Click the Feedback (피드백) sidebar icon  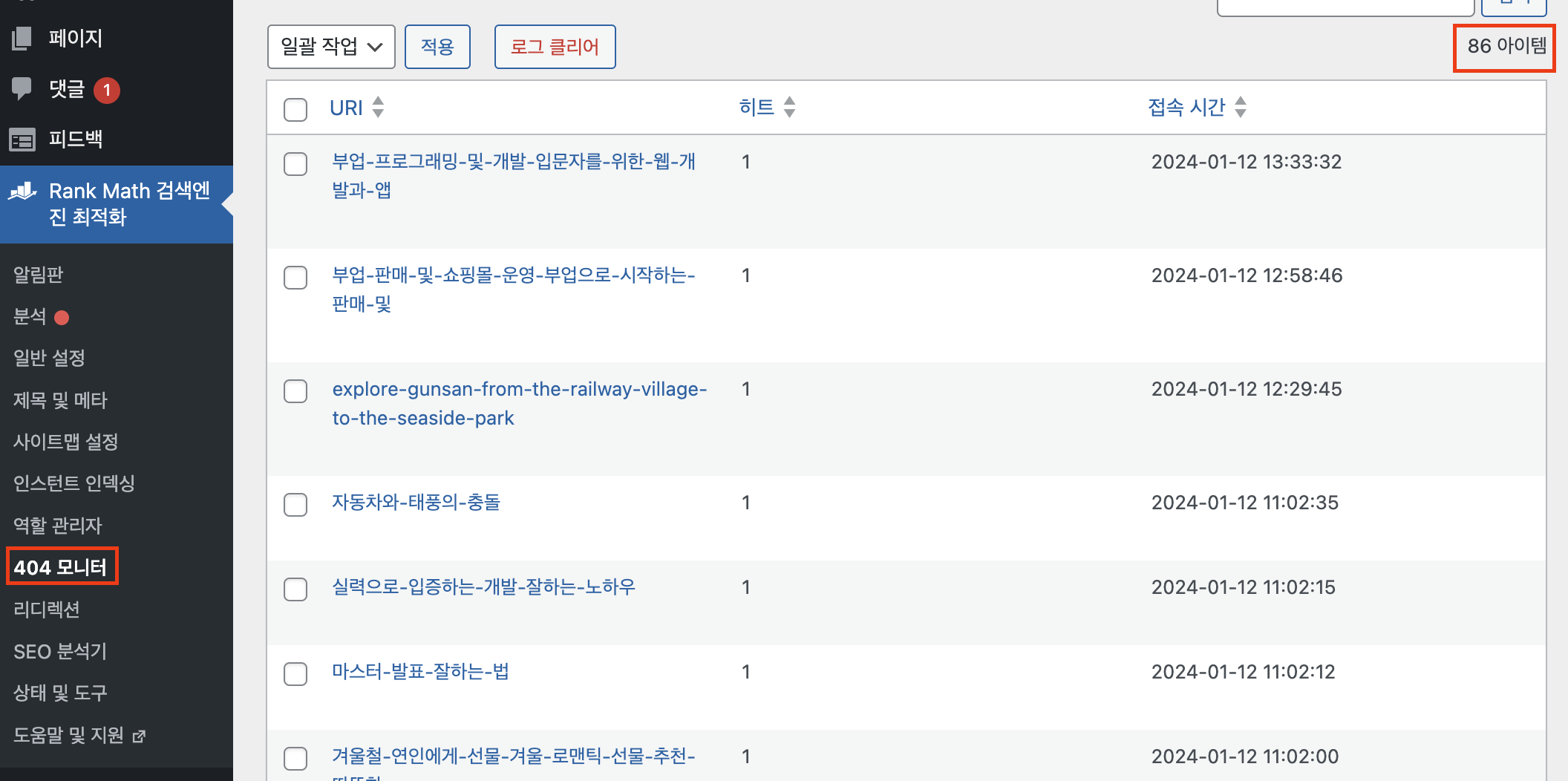[22, 140]
